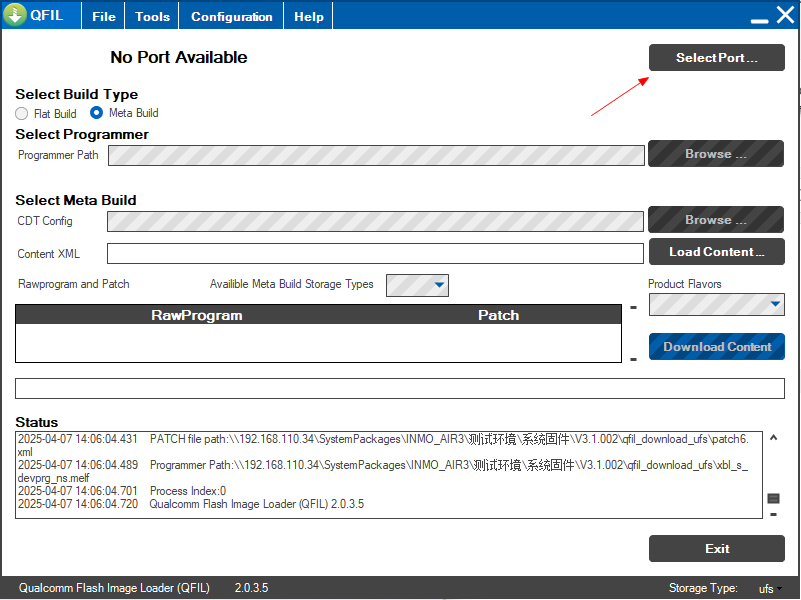
Task: Click the empty progress bar above Status
Action: point(399,389)
